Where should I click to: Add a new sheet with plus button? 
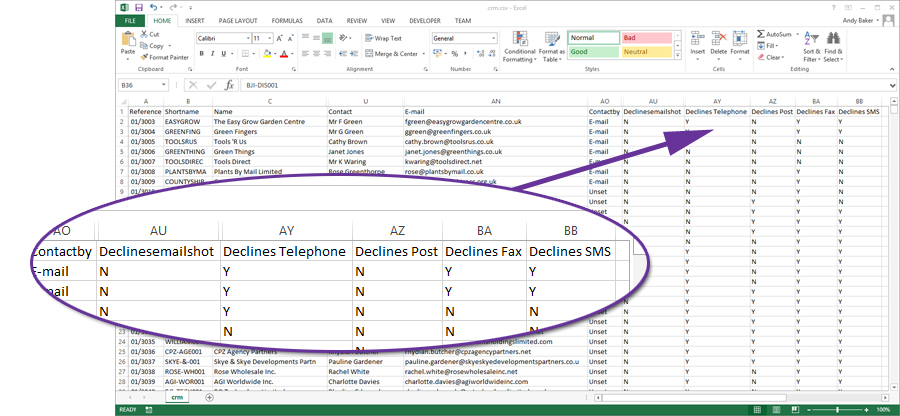click(209, 397)
